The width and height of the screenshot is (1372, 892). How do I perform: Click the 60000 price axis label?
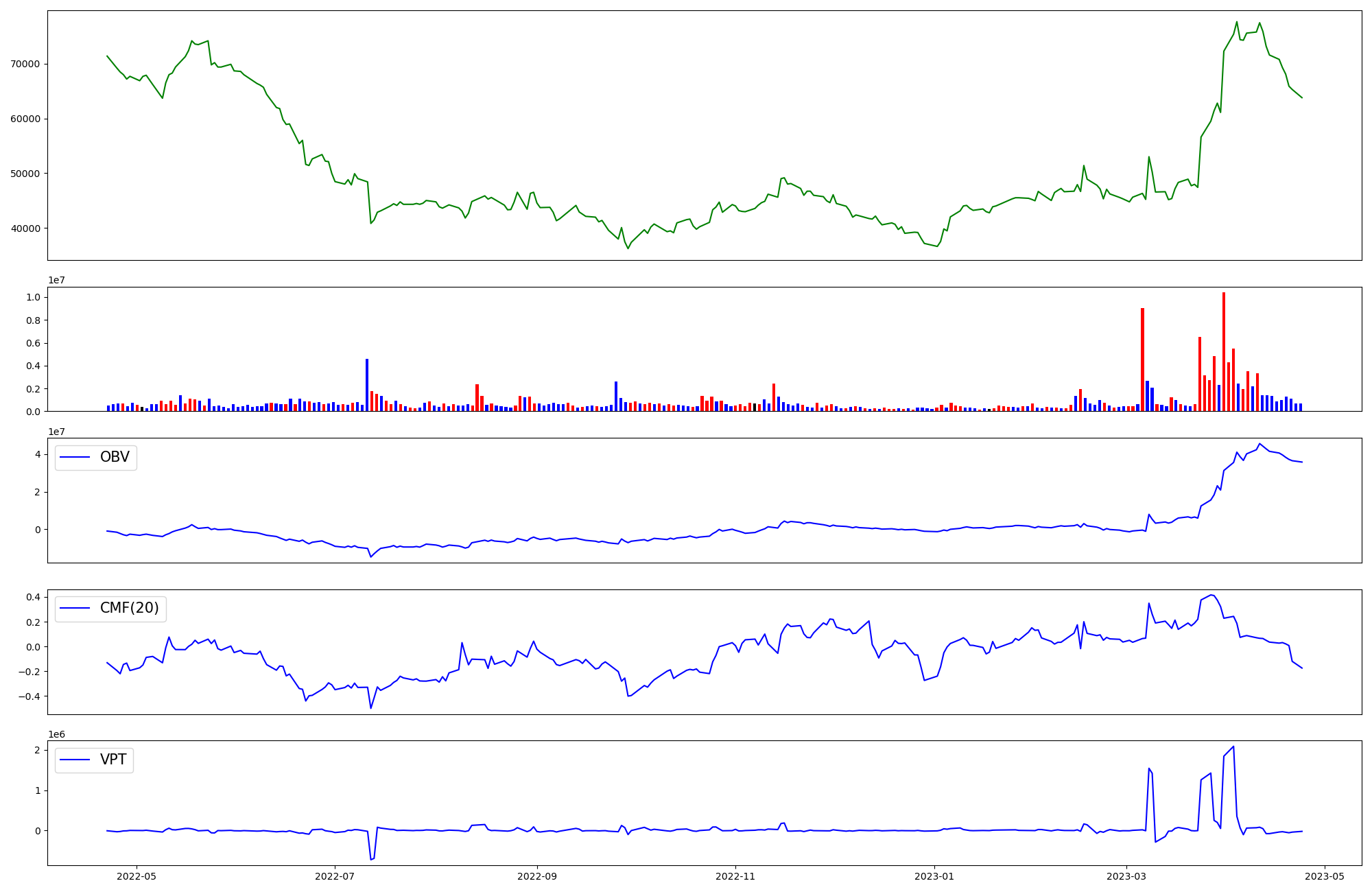(26, 119)
